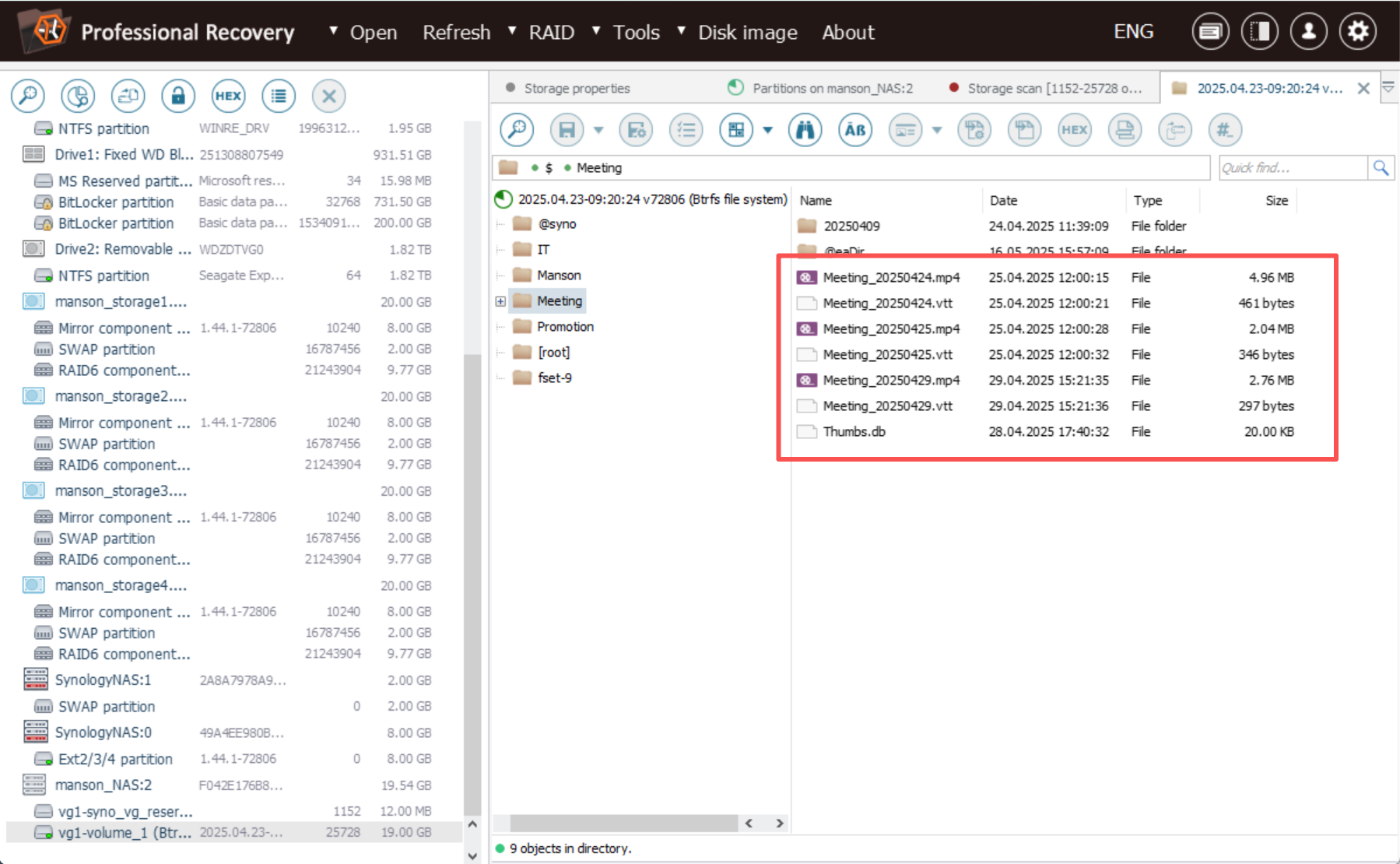The width and height of the screenshot is (1400, 864).
Task: Expand the Meeting folder tree node
Action: [x=500, y=301]
